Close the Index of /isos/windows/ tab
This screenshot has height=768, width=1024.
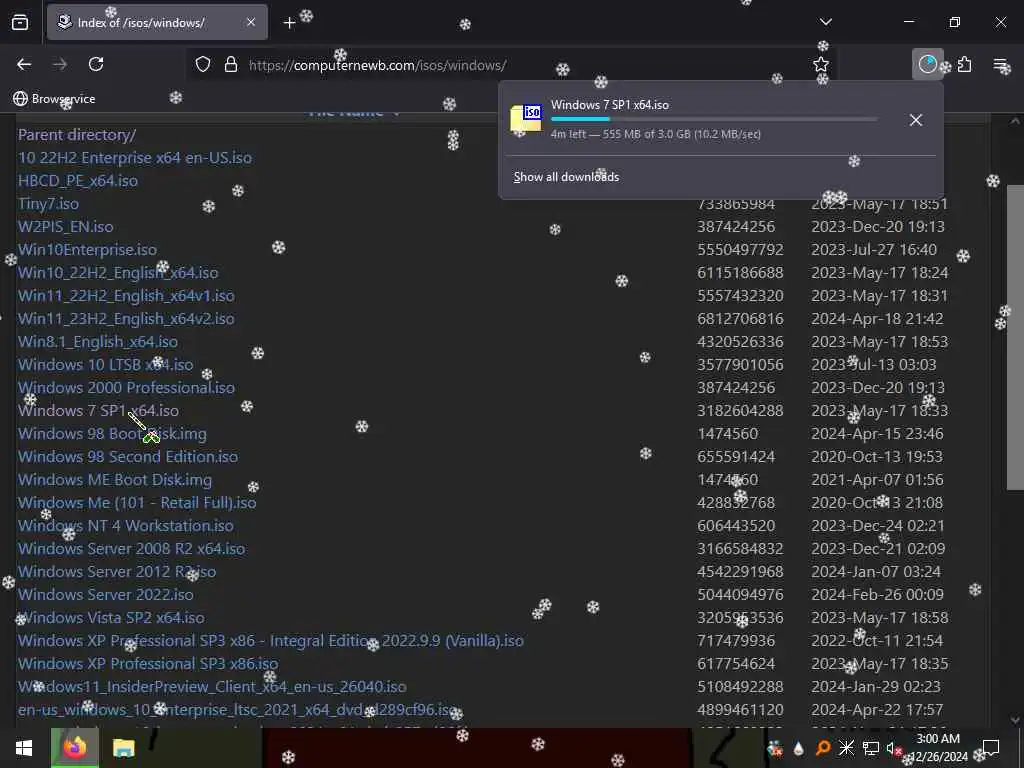pyautogui.click(x=251, y=22)
